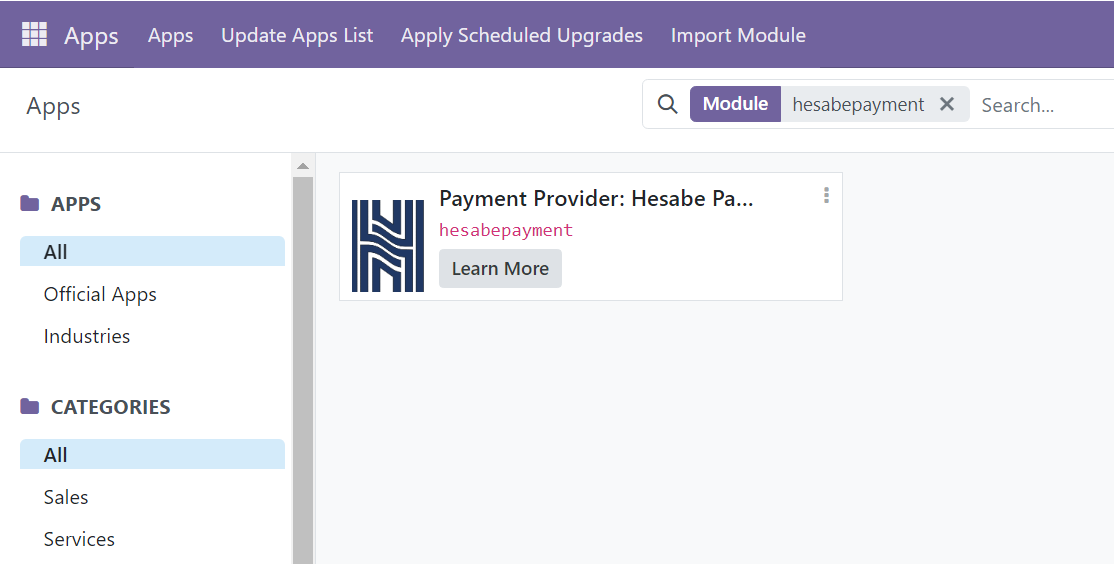1114x564 pixels.
Task: Open the main apps grid menu
Action: click(34, 35)
